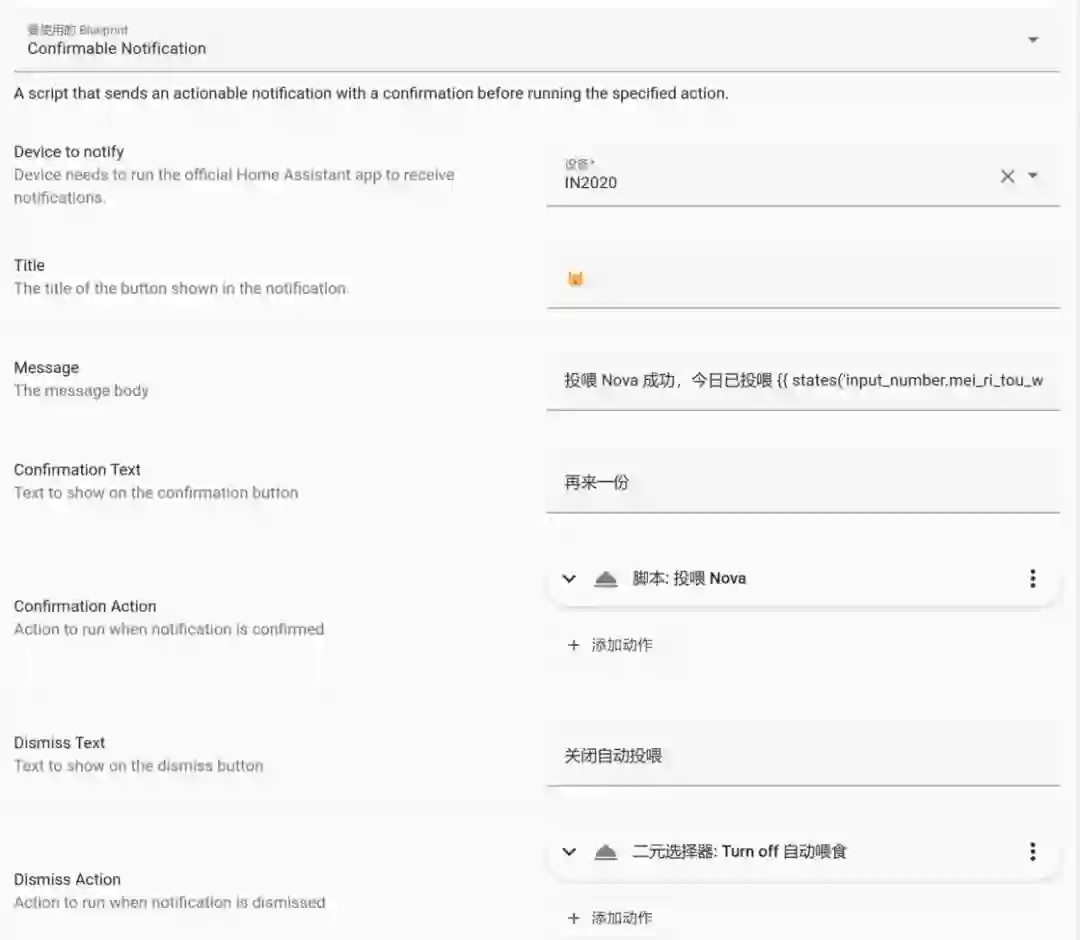Edit the Confirmation Text field 再来一份
1080x940 pixels.
point(802,483)
